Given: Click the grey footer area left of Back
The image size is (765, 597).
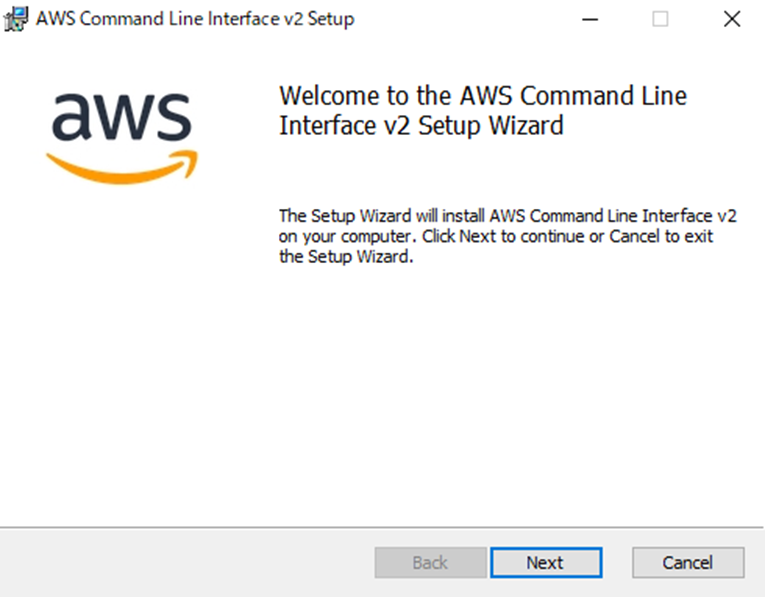Looking at the screenshot, I should [185, 562].
